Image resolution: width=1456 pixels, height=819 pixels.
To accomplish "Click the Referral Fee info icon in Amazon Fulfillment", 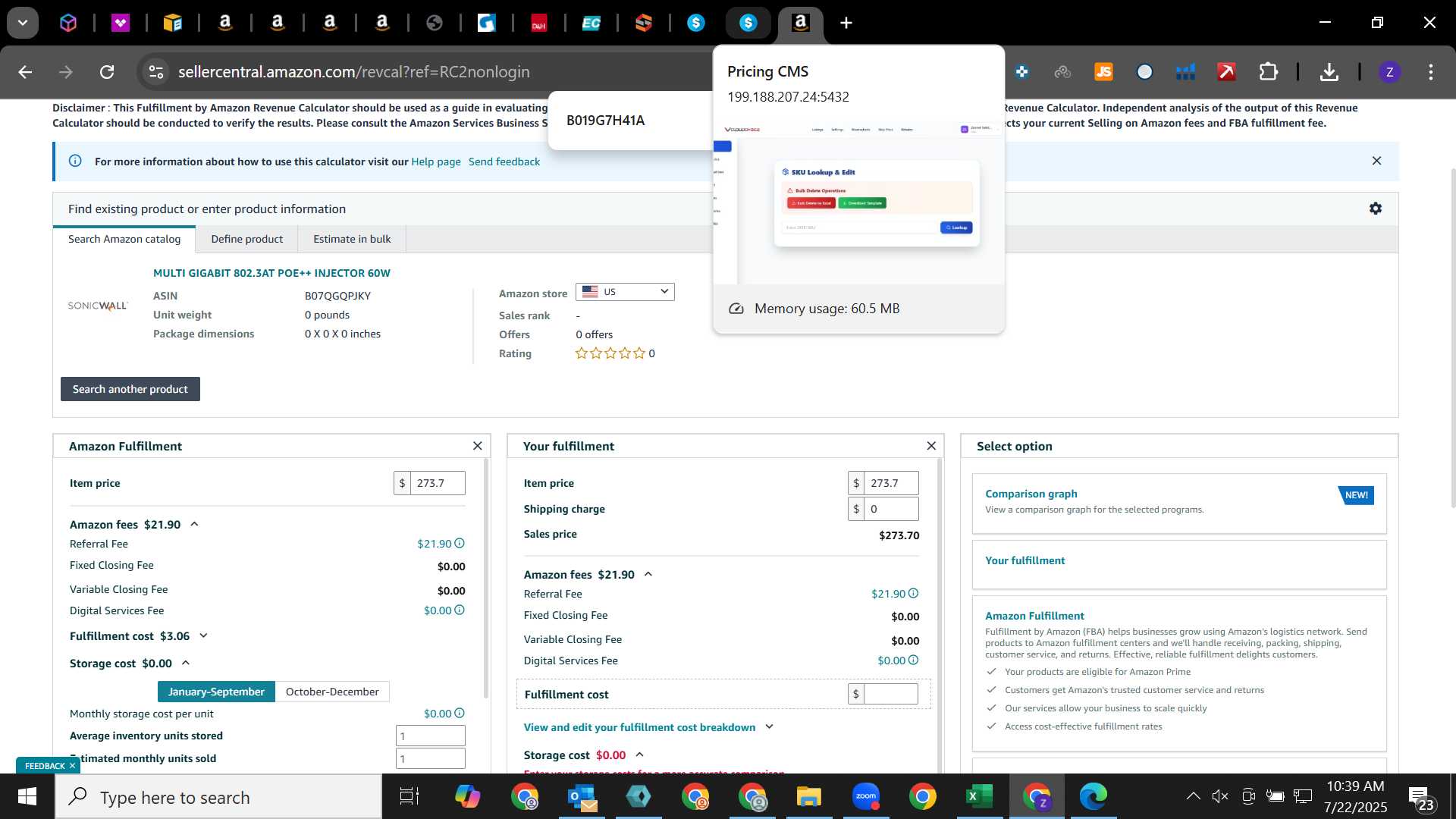I will [460, 544].
